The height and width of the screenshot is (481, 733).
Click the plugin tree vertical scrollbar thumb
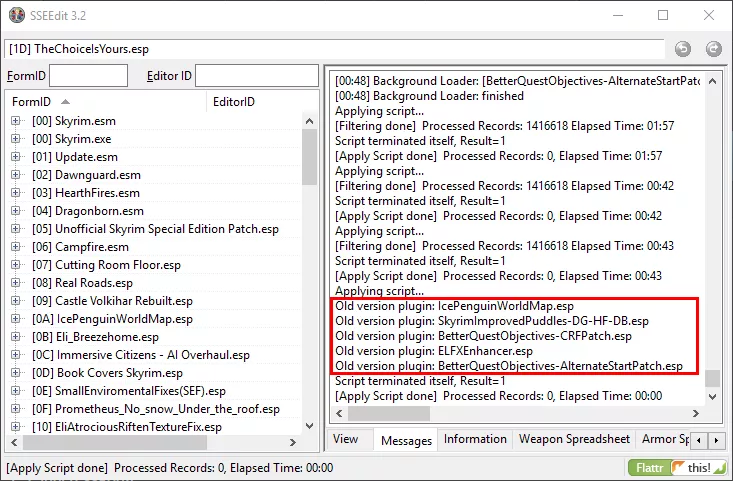[x=309, y=157]
